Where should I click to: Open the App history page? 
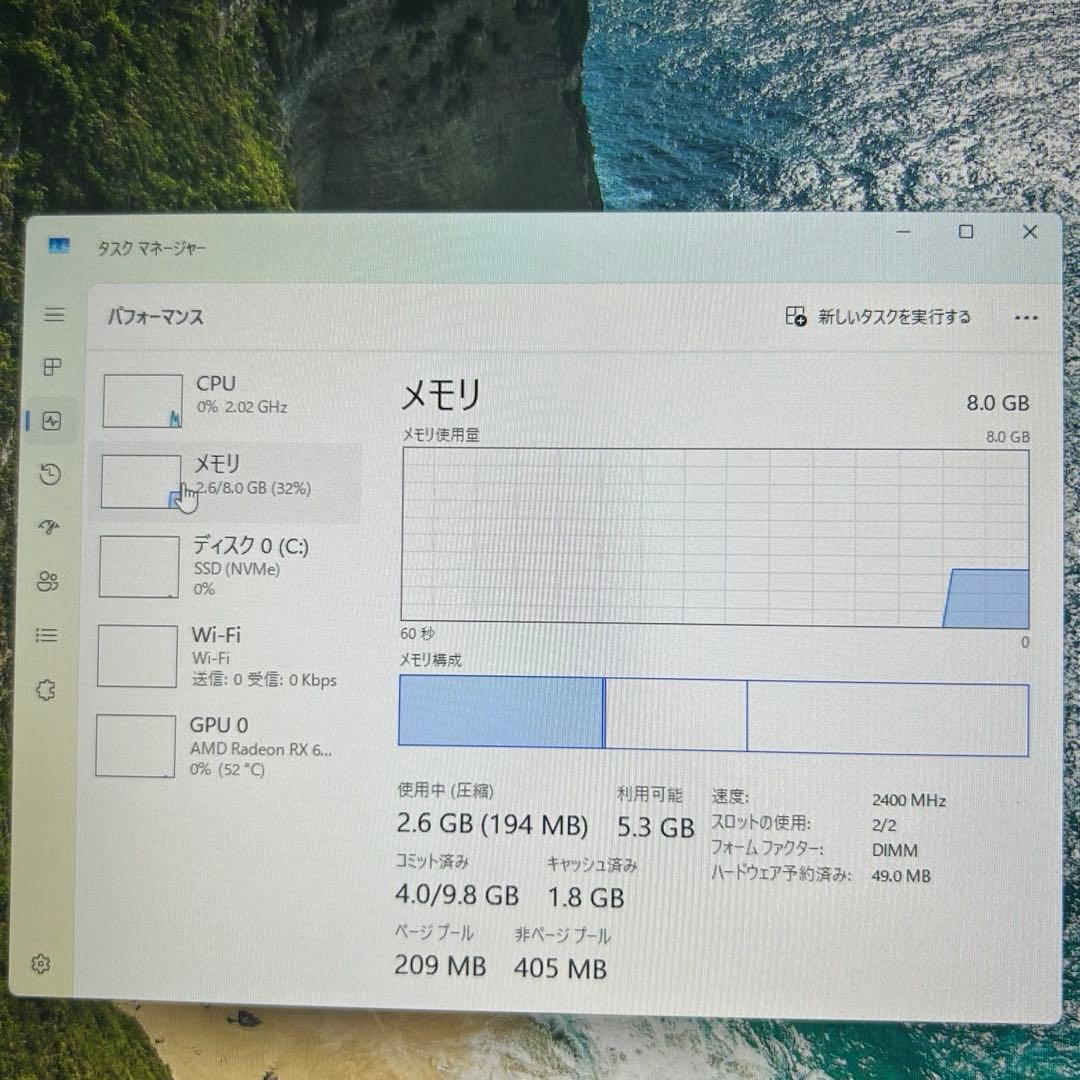pyautogui.click(x=48, y=474)
